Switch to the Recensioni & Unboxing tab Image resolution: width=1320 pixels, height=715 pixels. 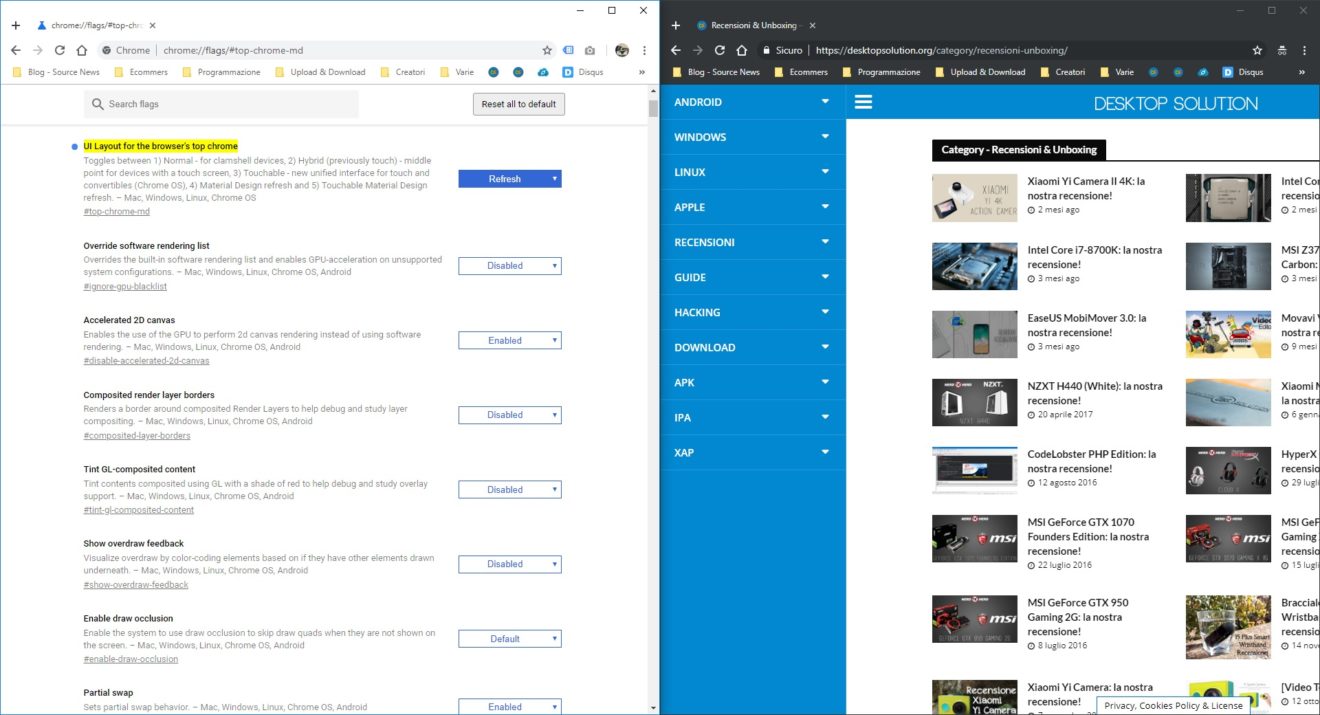750,25
